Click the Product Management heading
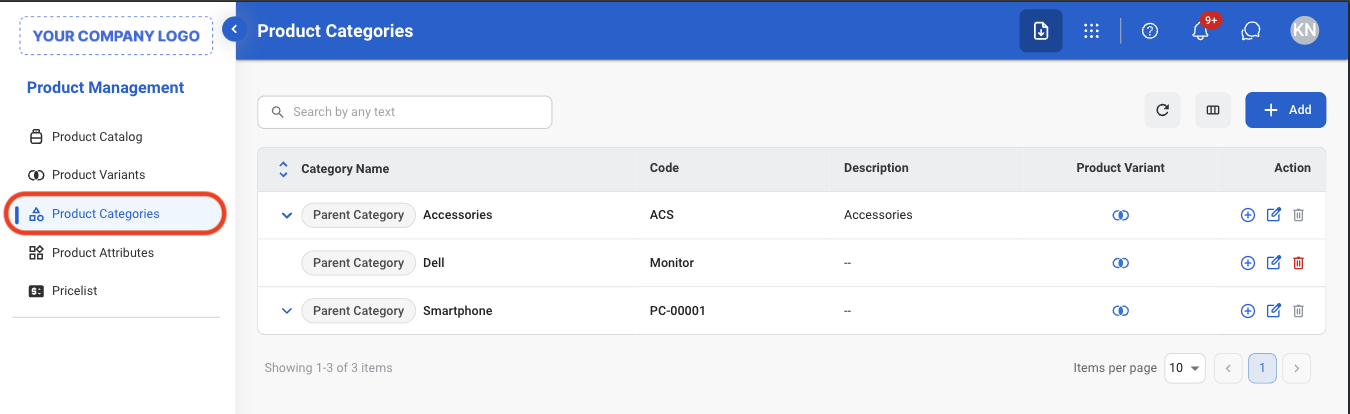The width and height of the screenshot is (1350, 414). [x=106, y=88]
